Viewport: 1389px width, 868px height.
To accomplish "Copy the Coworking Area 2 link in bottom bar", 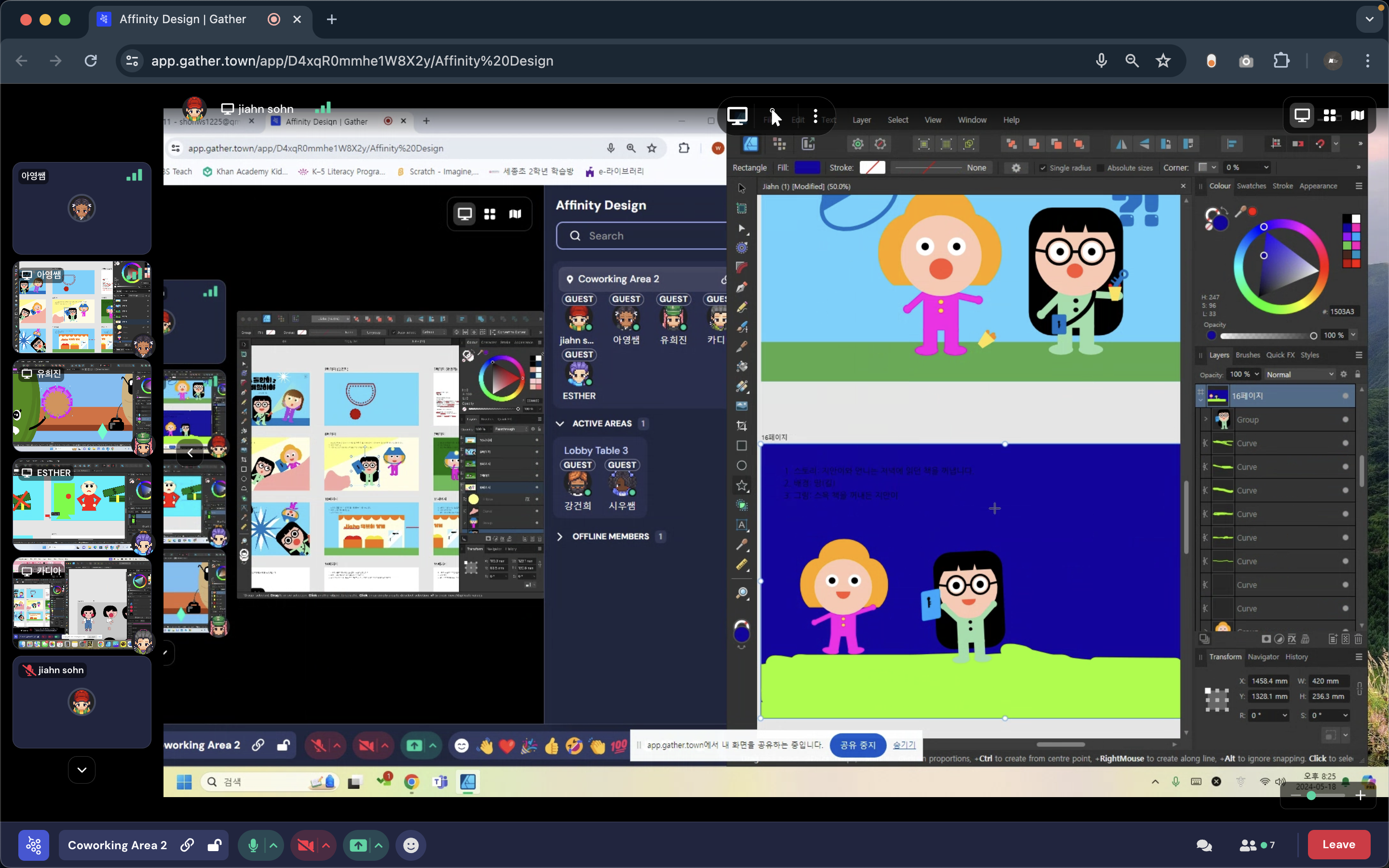I will (x=187, y=845).
